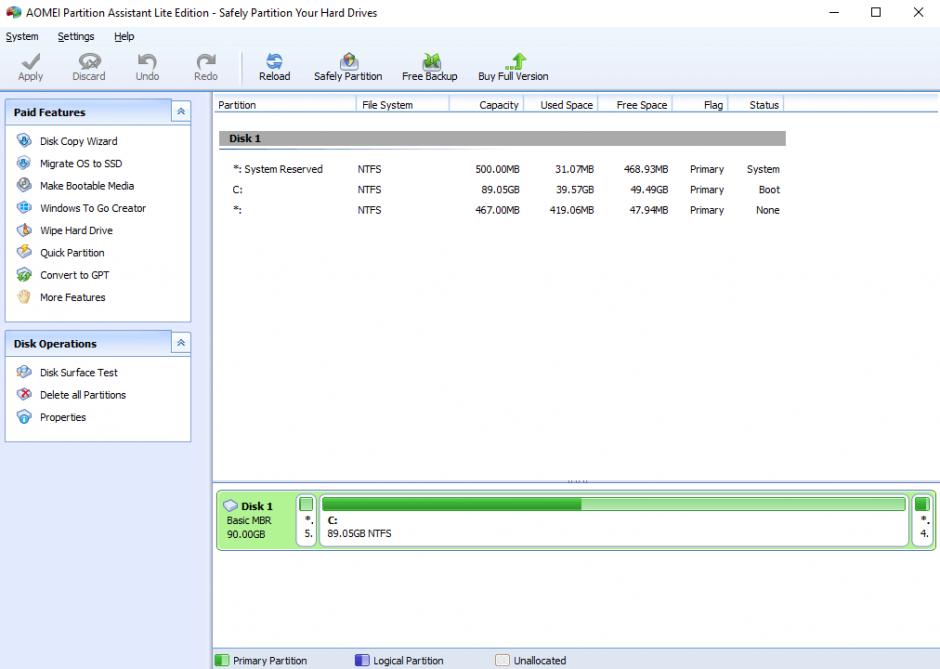
Task: Open the Help menu
Action: coord(124,37)
